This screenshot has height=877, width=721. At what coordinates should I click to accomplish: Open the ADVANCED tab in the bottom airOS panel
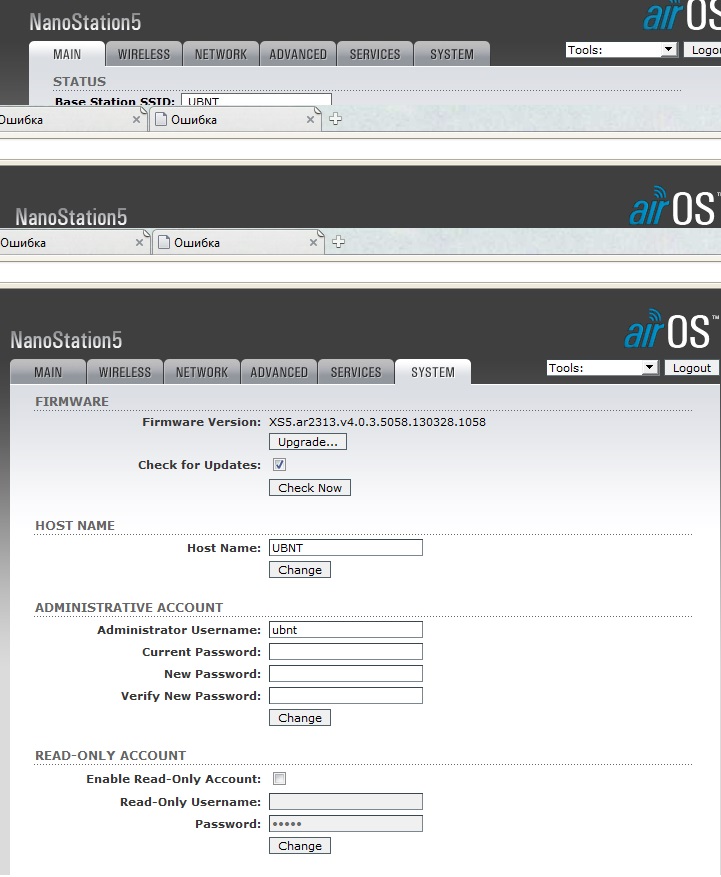point(279,372)
